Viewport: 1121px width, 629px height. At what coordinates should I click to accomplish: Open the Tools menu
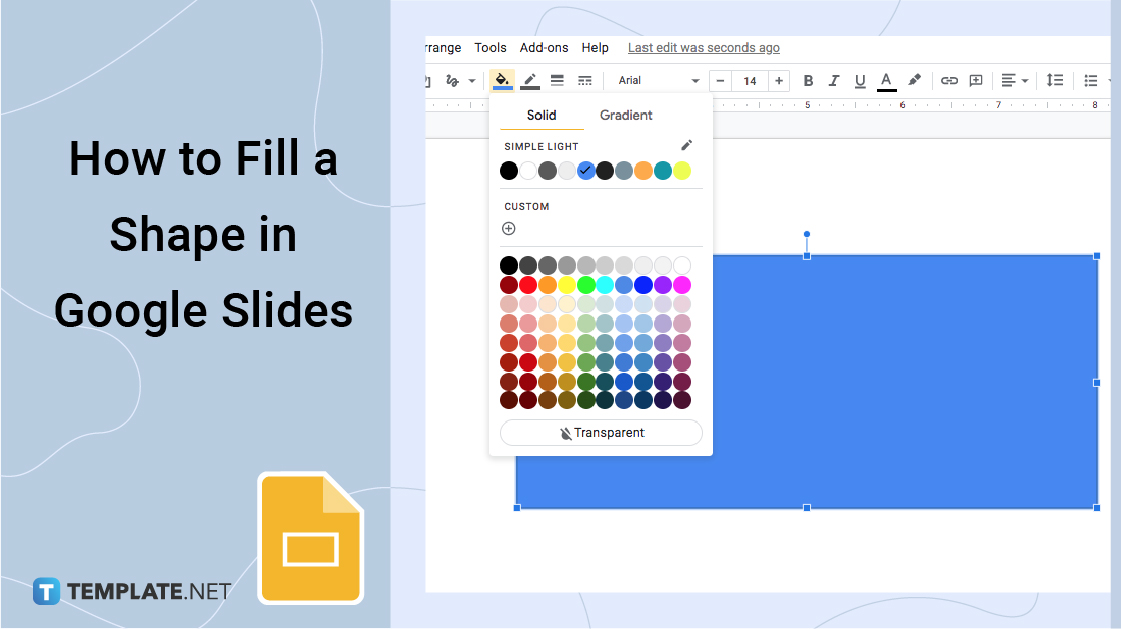(490, 47)
